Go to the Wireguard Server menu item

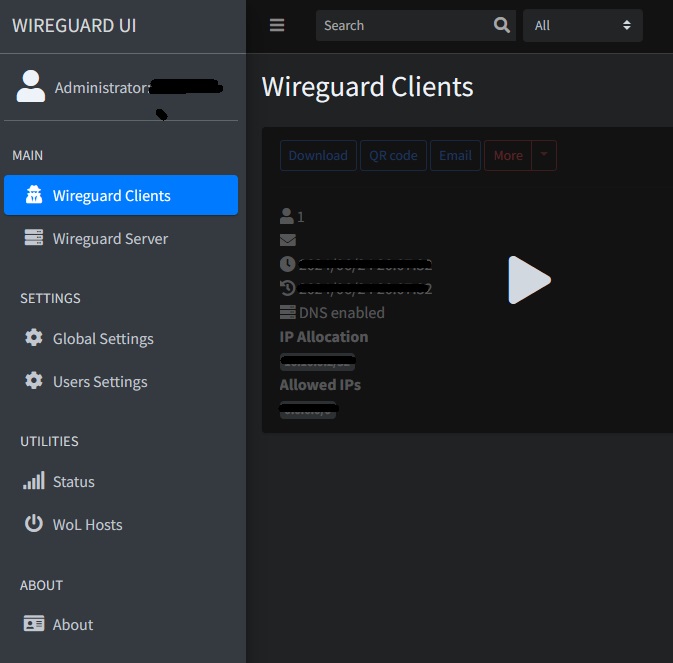tap(110, 239)
